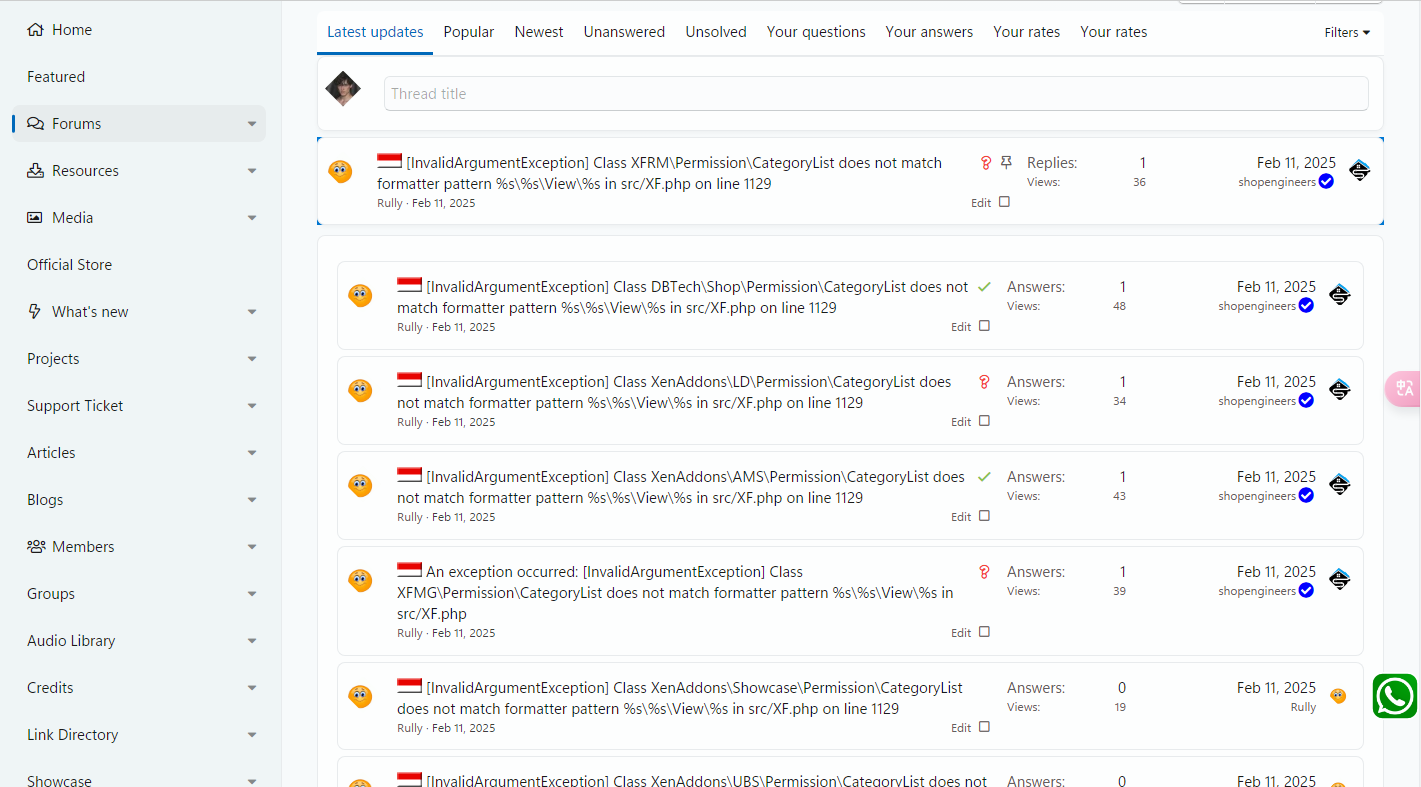The image size is (1421, 787).
Task: Open the WhatsApp chat icon
Action: coord(1395,696)
